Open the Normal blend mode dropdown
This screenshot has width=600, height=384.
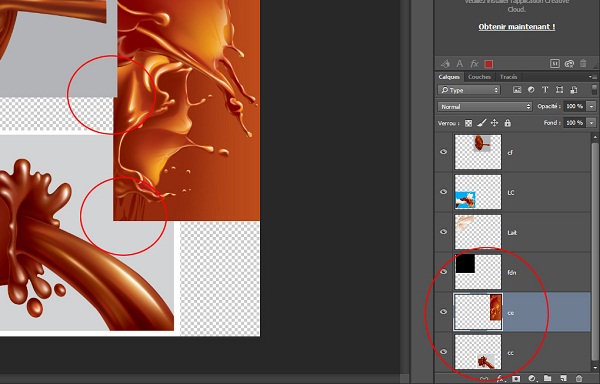coord(485,106)
